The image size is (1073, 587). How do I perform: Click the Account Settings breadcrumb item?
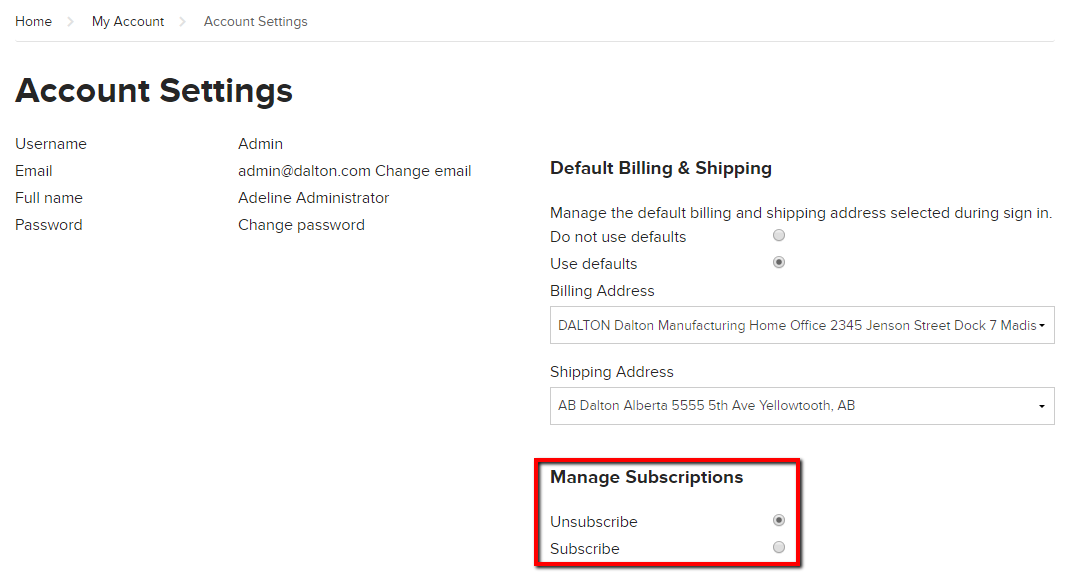click(x=255, y=21)
